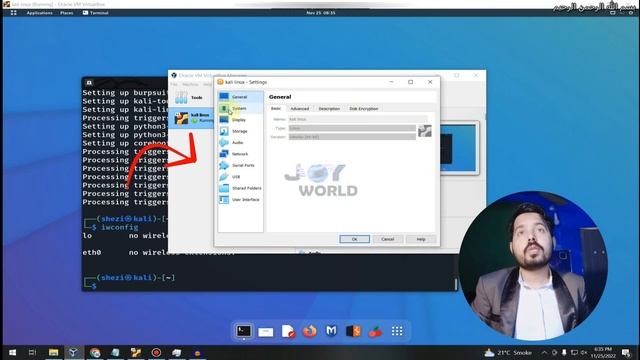Open Windows notification center
The width and height of the screenshot is (640, 360).
[627, 353]
